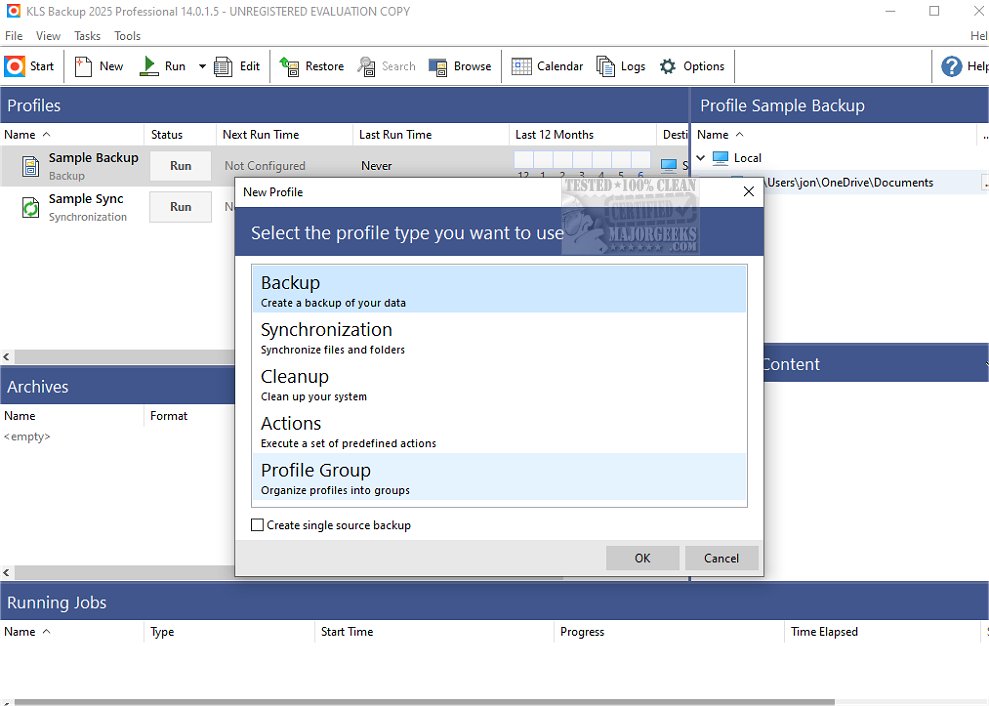Open Options gear in toolbar

[668, 66]
